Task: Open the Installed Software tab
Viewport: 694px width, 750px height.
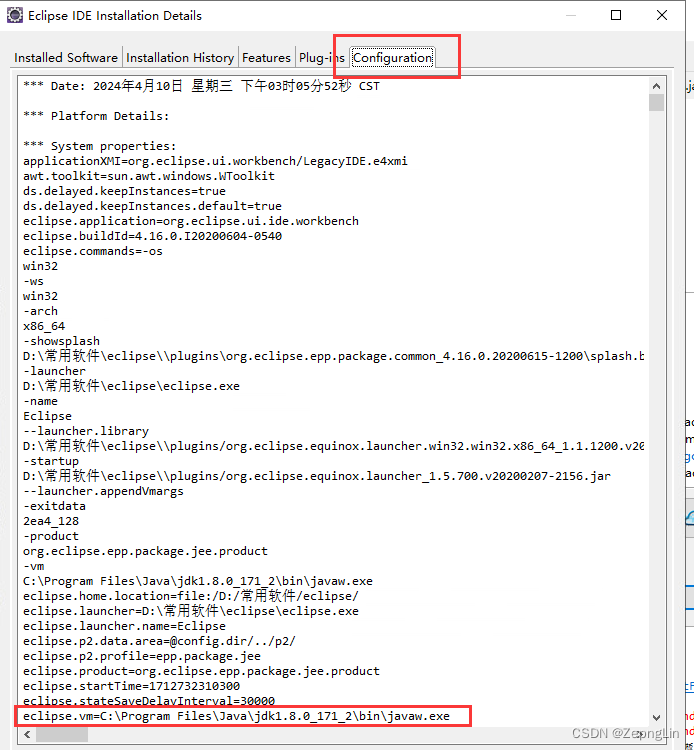Action: coord(66,58)
